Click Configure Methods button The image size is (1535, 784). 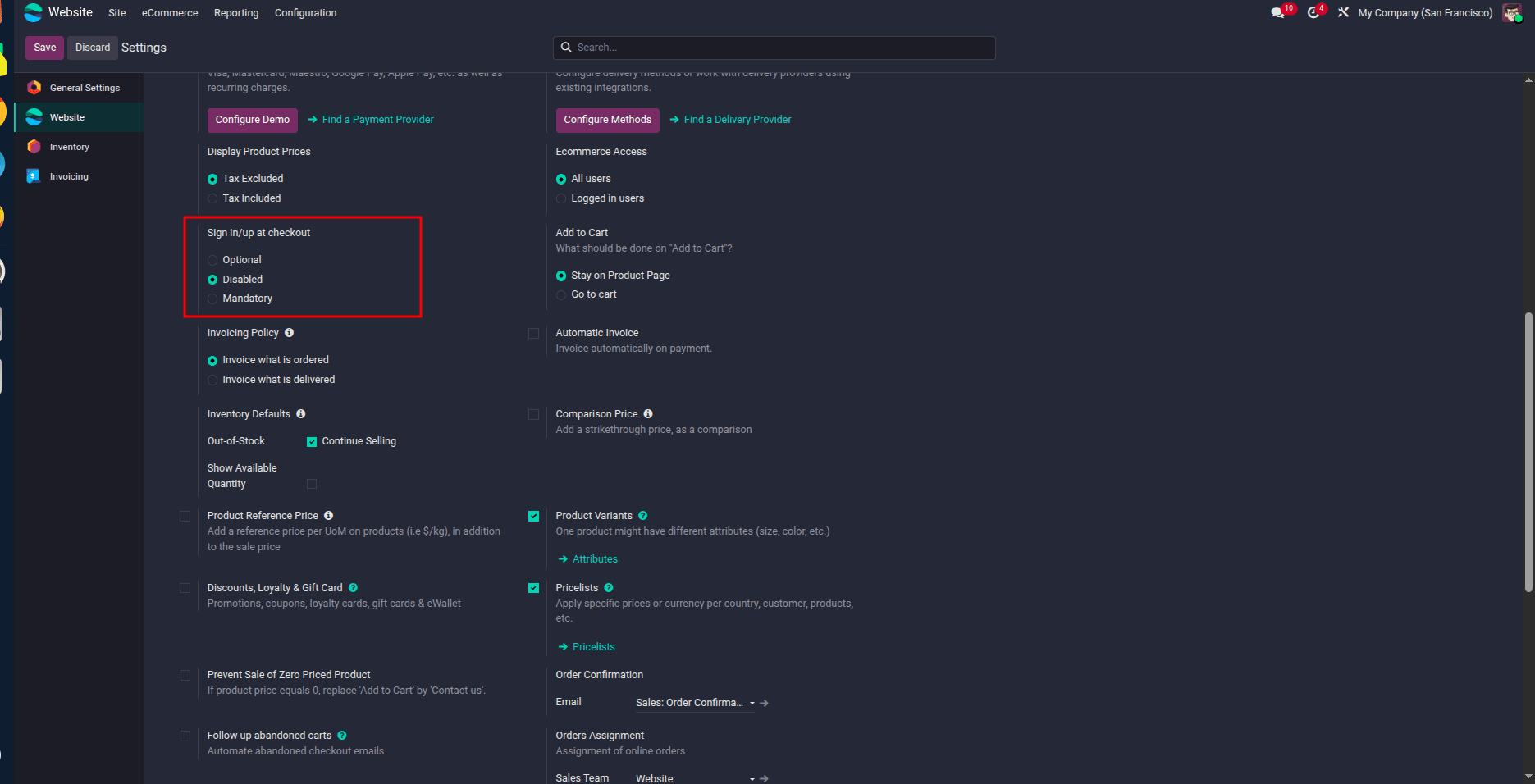pos(607,120)
